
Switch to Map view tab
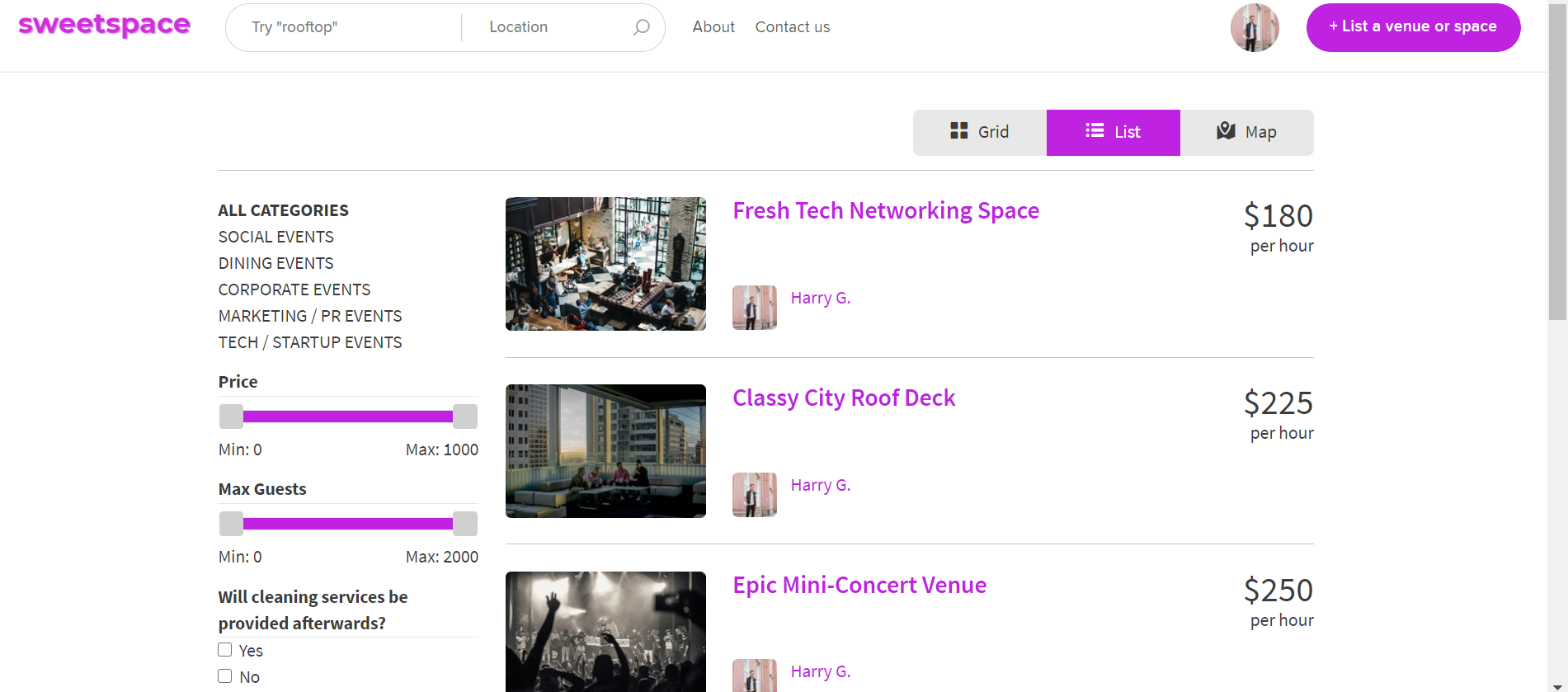tap(1247, 133)
